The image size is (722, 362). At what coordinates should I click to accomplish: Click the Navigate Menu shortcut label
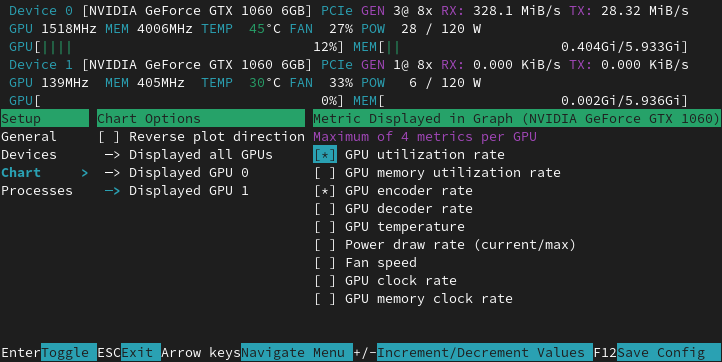[x=297, y=352]
